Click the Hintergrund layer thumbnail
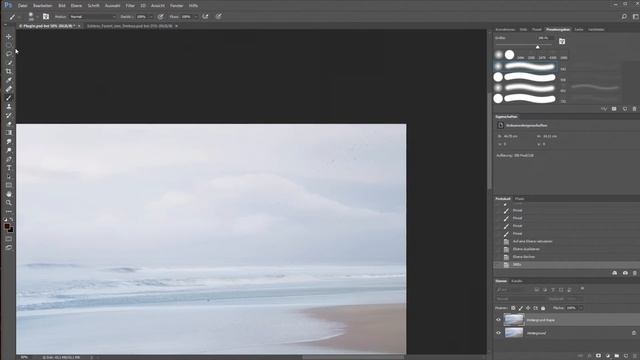This screenshot has height=360, width=640. tap(514, 333)
